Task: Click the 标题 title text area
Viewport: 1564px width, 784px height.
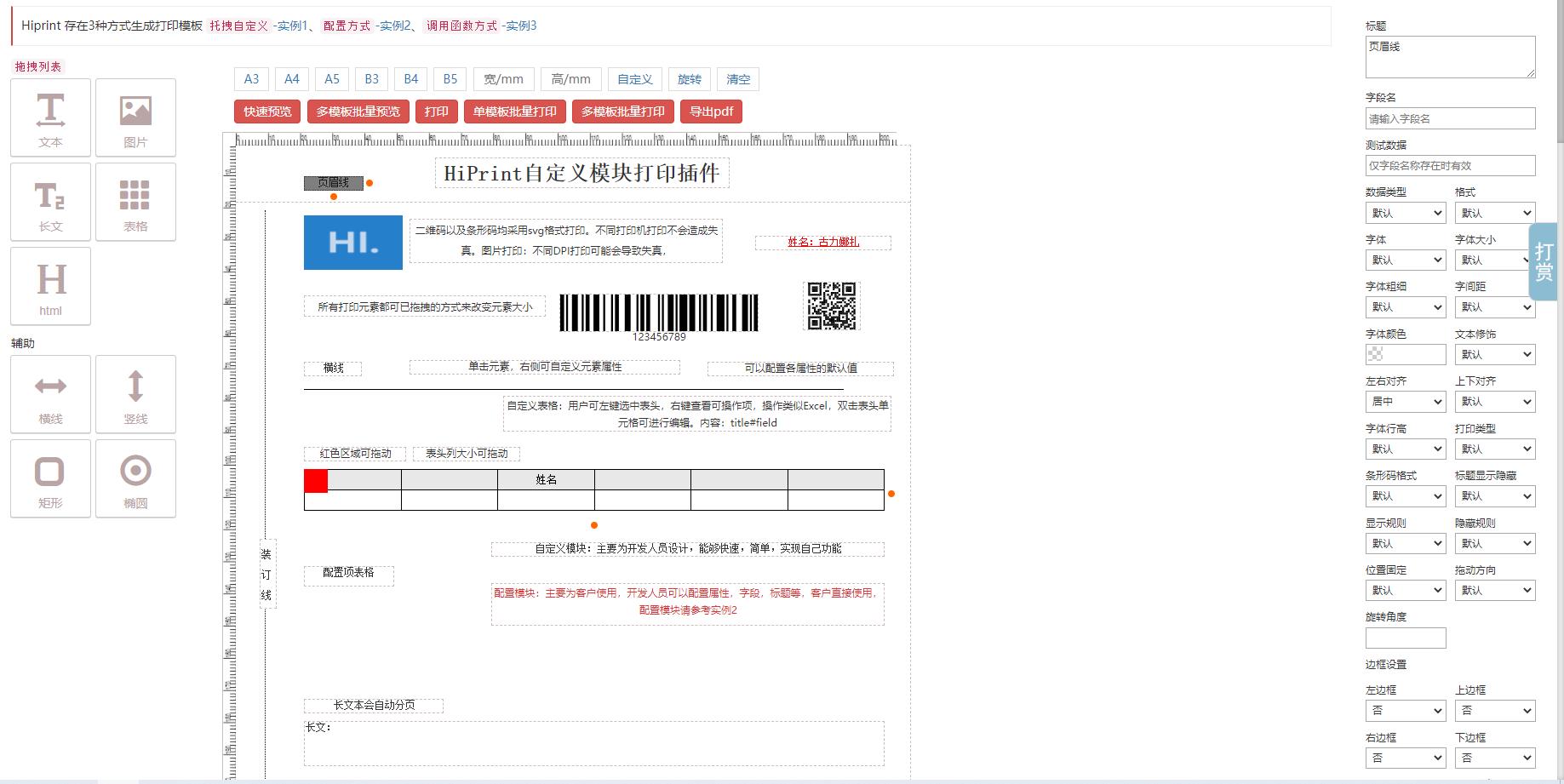Action: click(x=1451, y=57)
